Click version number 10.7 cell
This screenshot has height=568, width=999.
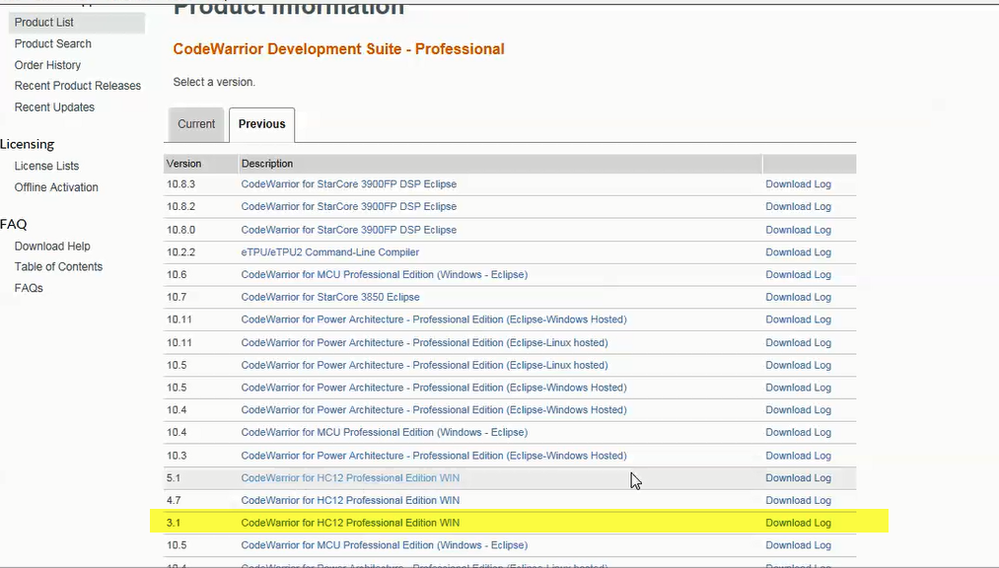coord(176,297)
